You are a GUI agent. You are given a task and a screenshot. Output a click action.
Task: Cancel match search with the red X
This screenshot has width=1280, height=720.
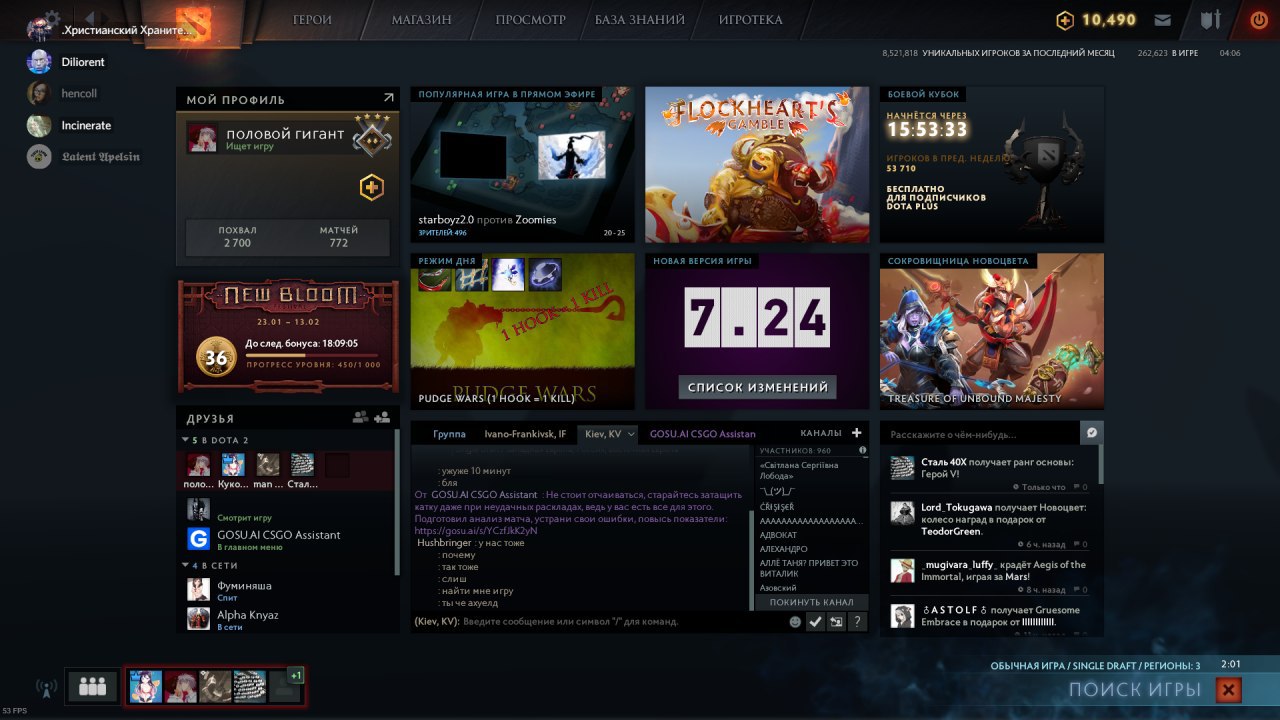pyautogui.click(x=1229, y=690)
